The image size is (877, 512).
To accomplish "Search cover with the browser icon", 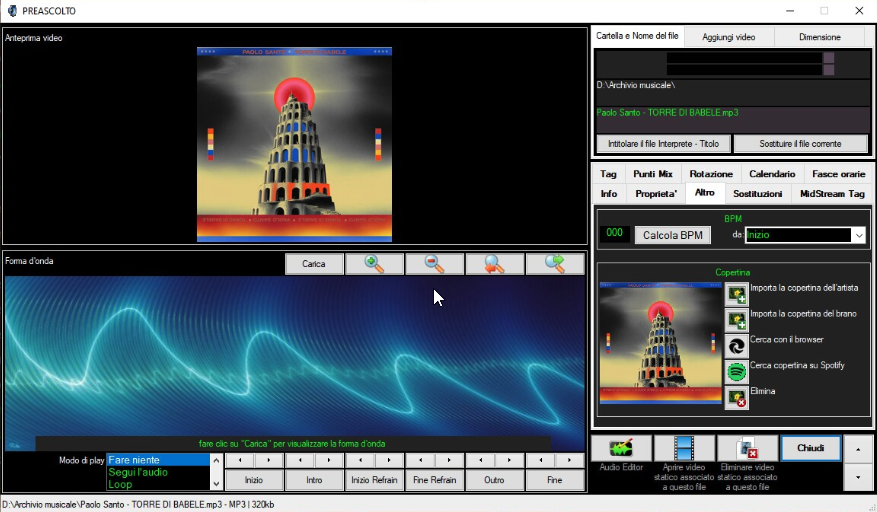I will (737, 346).
